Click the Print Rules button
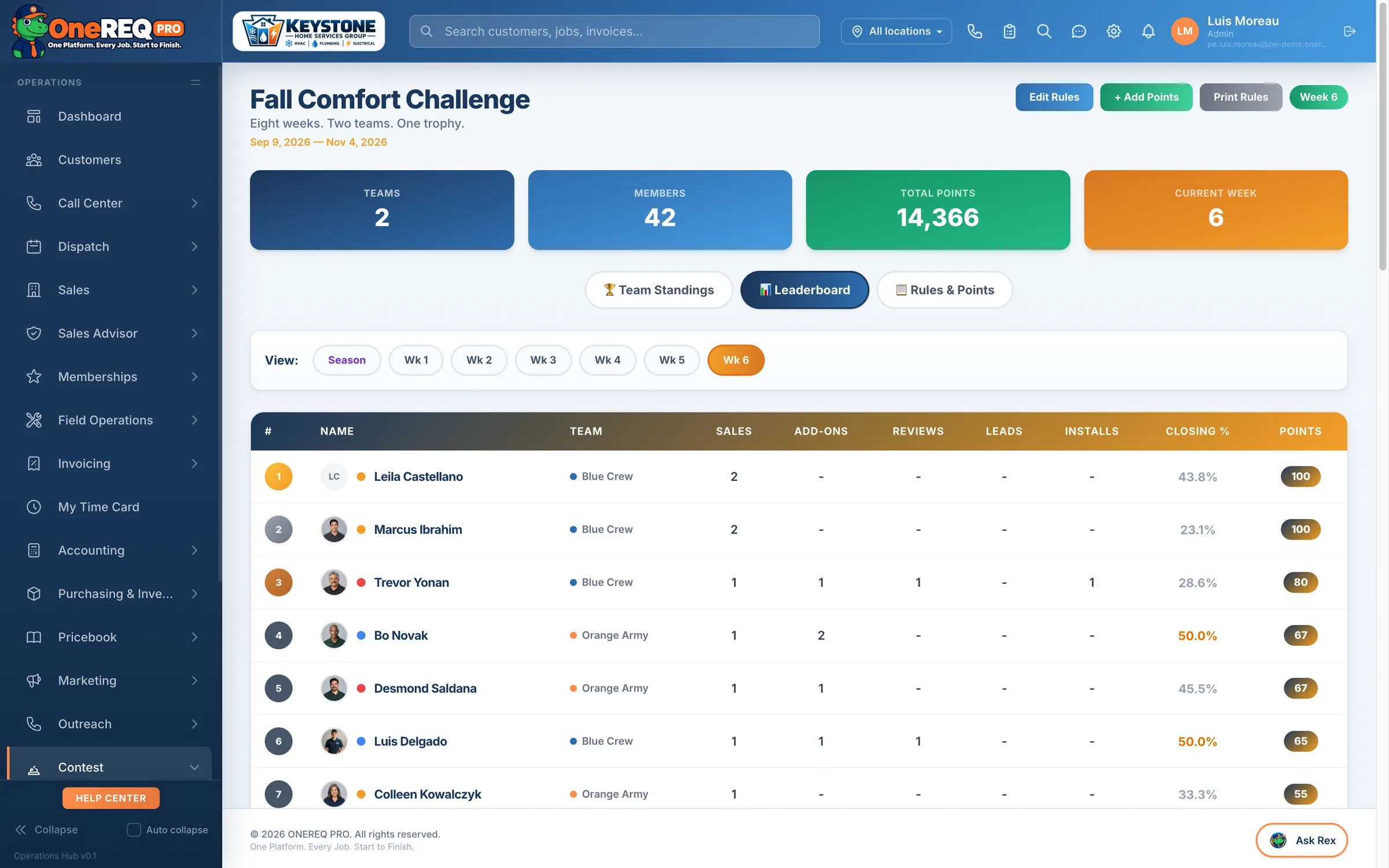This screenshot has width=1389, height=868. [1240, 97]
